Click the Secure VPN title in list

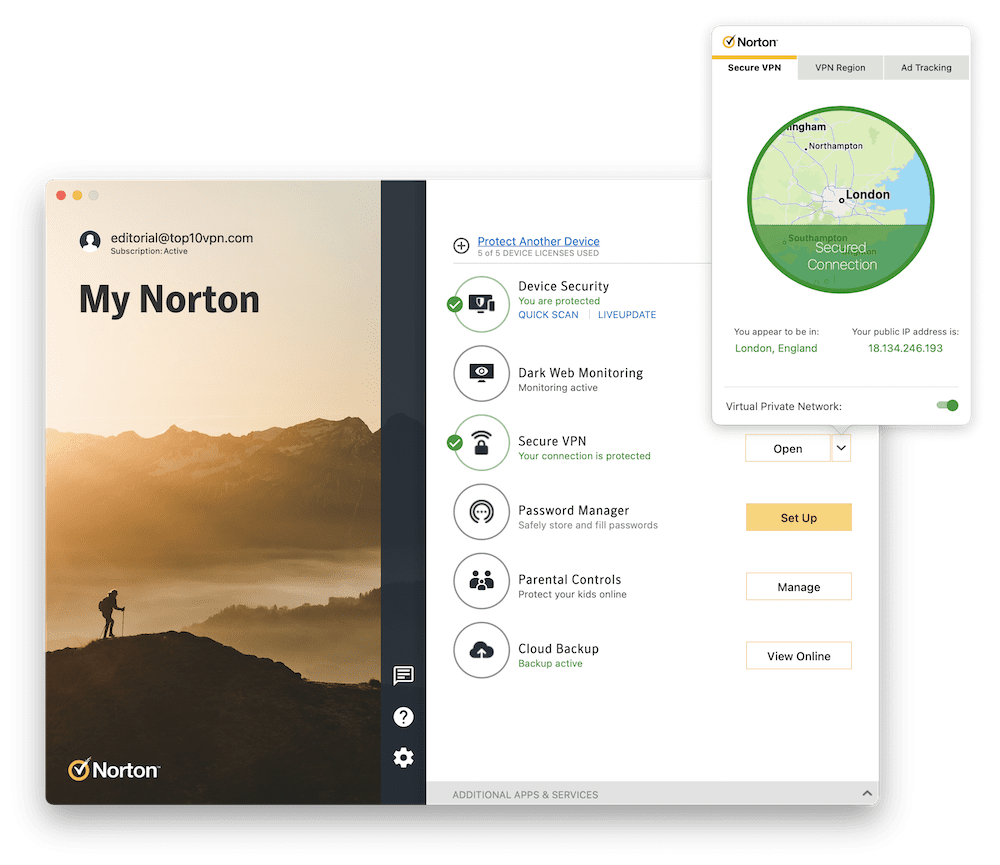pyautogui.click(x=552, y=441)
